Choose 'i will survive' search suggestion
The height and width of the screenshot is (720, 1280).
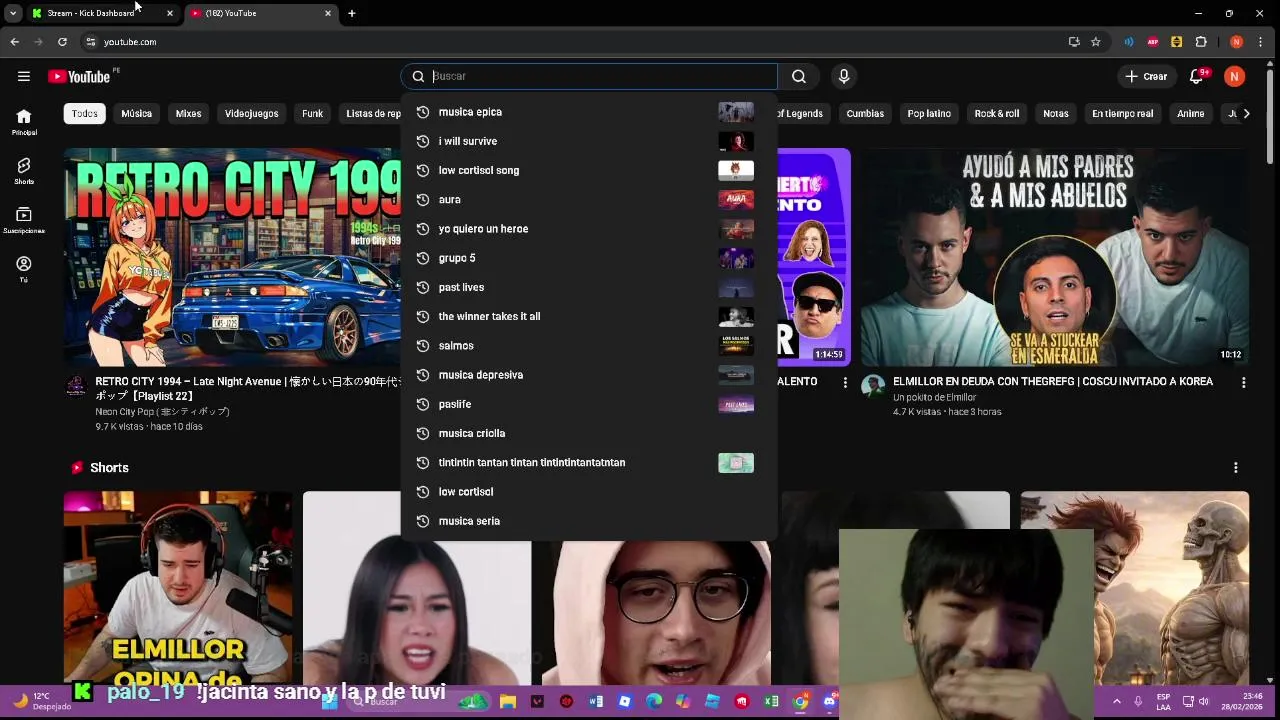click(589, 141)
